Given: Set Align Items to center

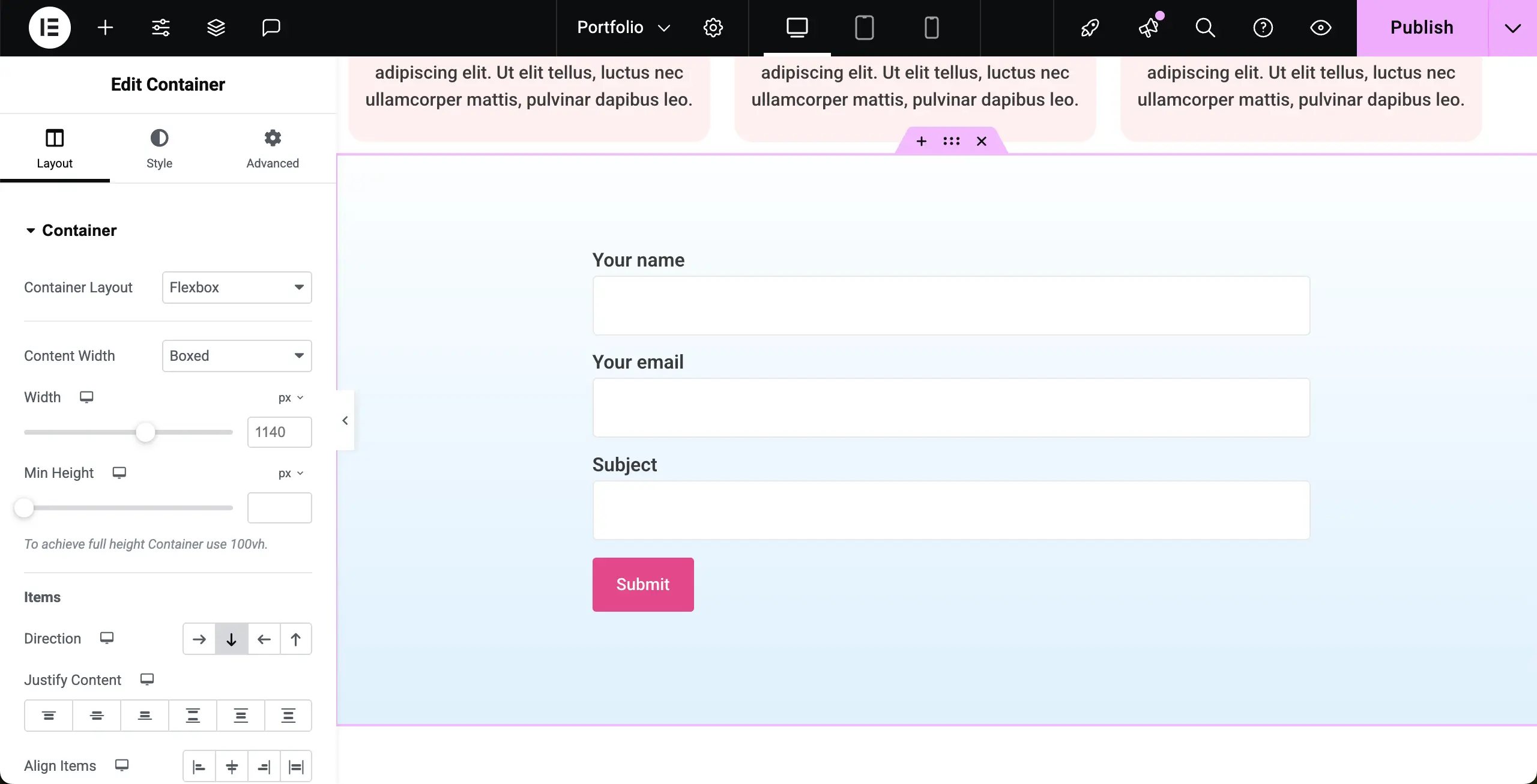Looking at the screenshot, I should click(231, 766).
